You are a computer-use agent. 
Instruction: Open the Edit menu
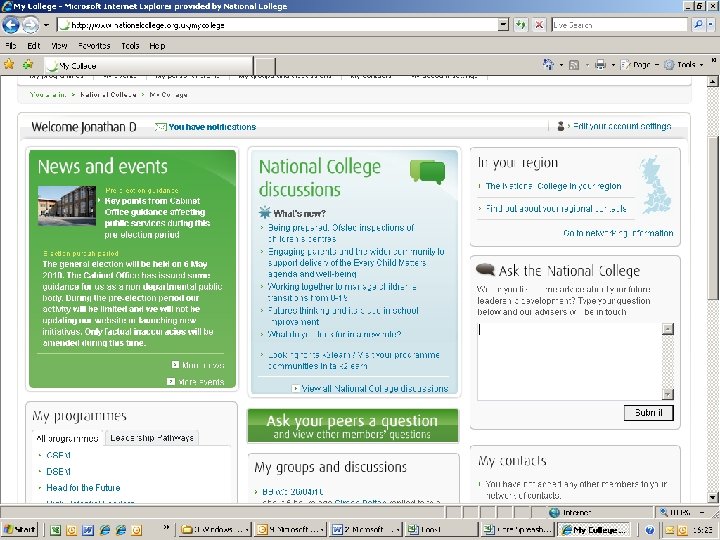tap(34, 45)
